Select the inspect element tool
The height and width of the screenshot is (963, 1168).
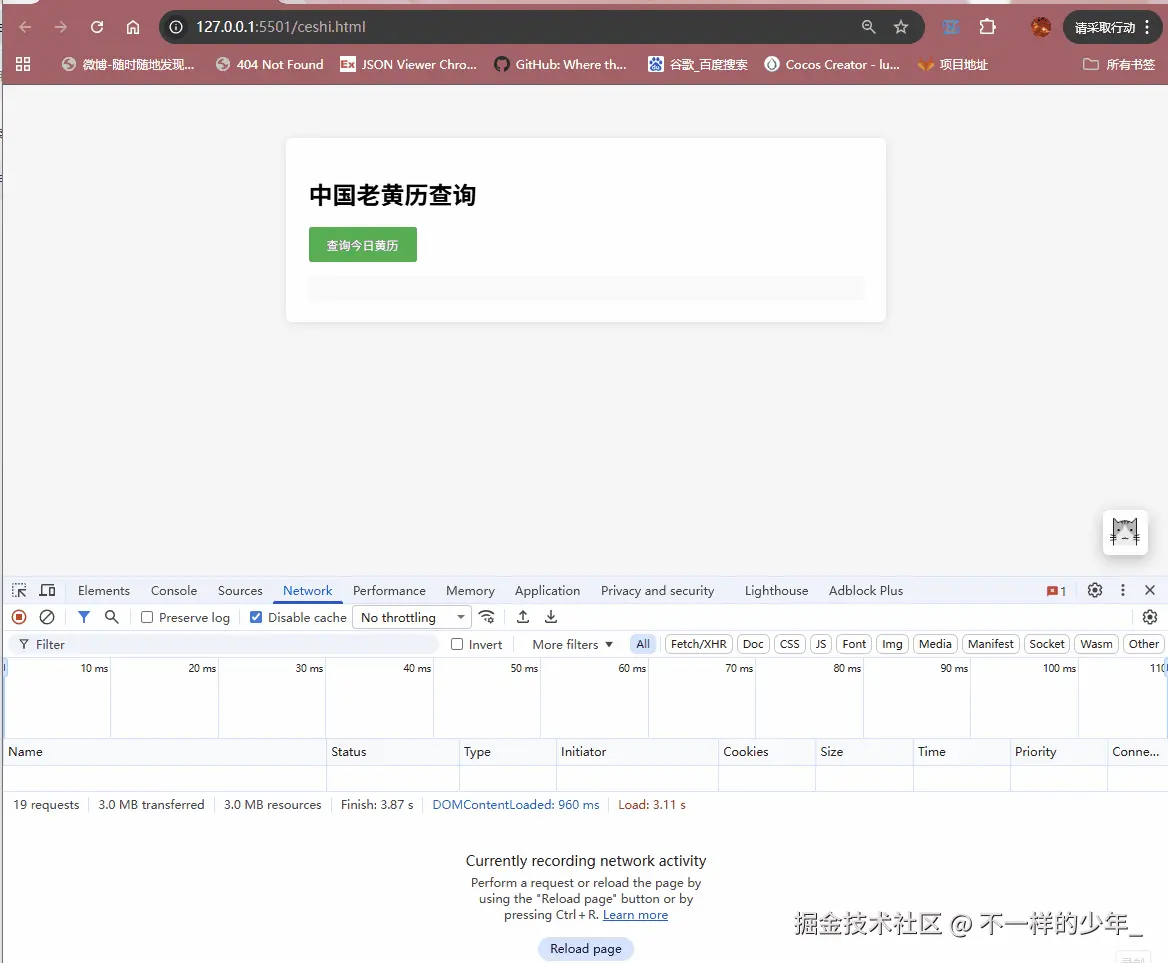point(18,590)
